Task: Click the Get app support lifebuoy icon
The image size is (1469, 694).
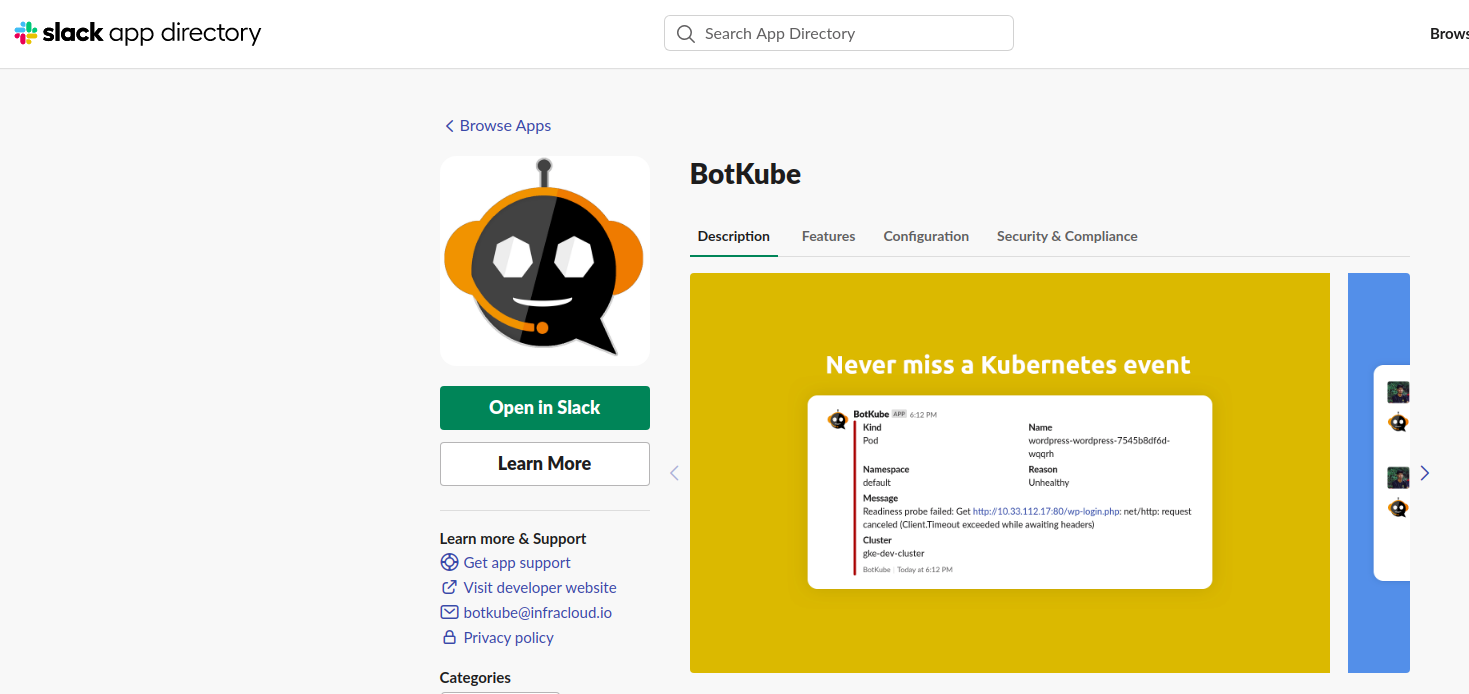Action: (449, 563)
